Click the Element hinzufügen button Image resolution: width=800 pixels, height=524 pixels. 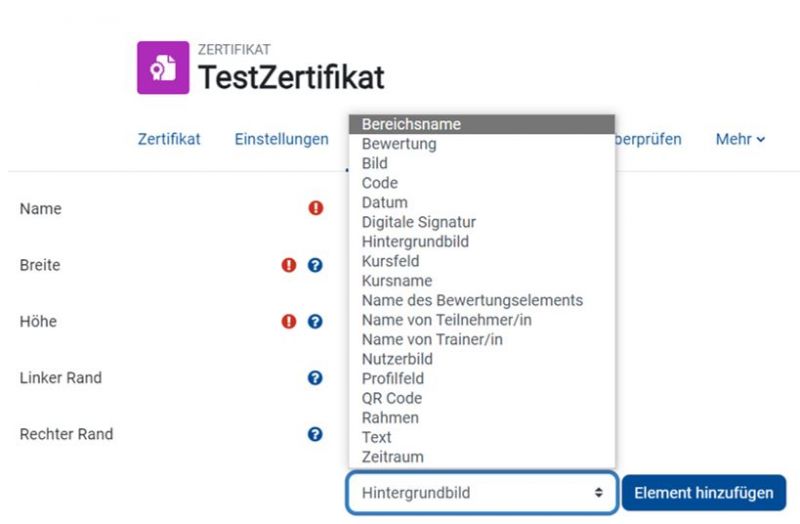coord(703,493)
